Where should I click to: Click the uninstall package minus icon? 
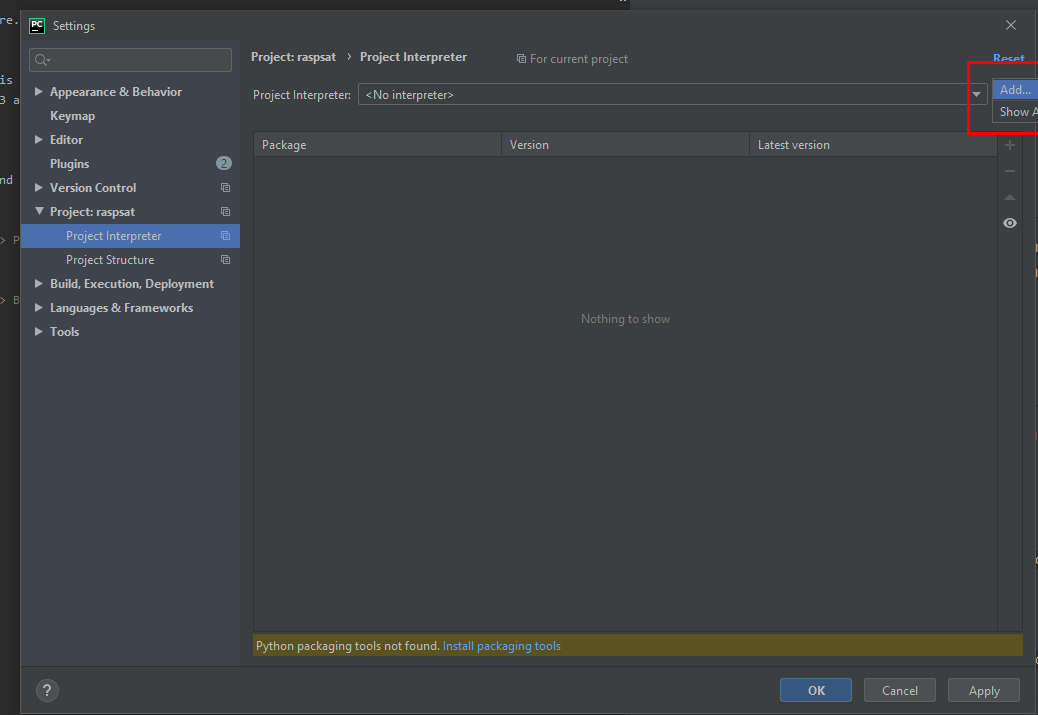tap(1010, 171)
